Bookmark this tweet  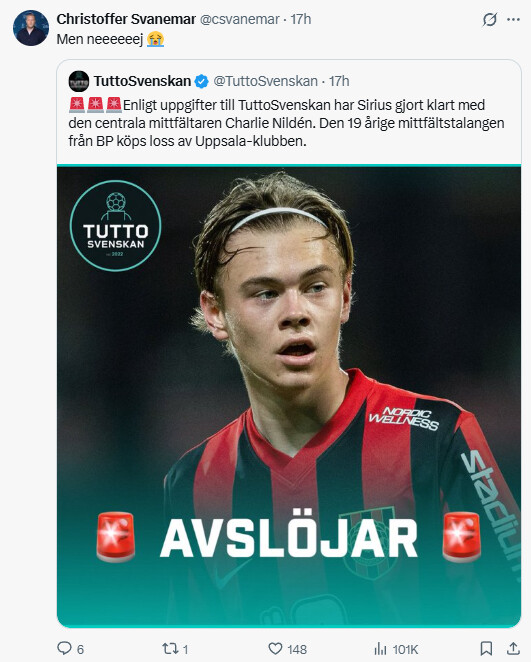click(486, 648)
